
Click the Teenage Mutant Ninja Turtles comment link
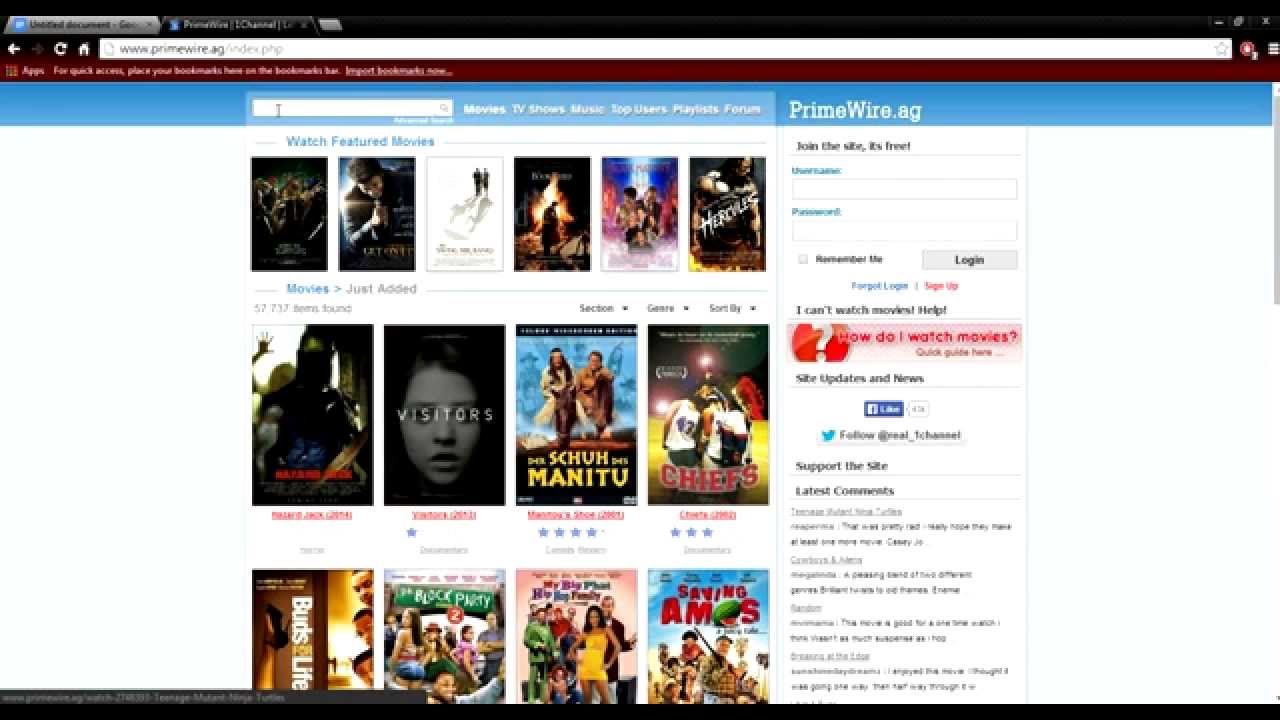(846, 512)
